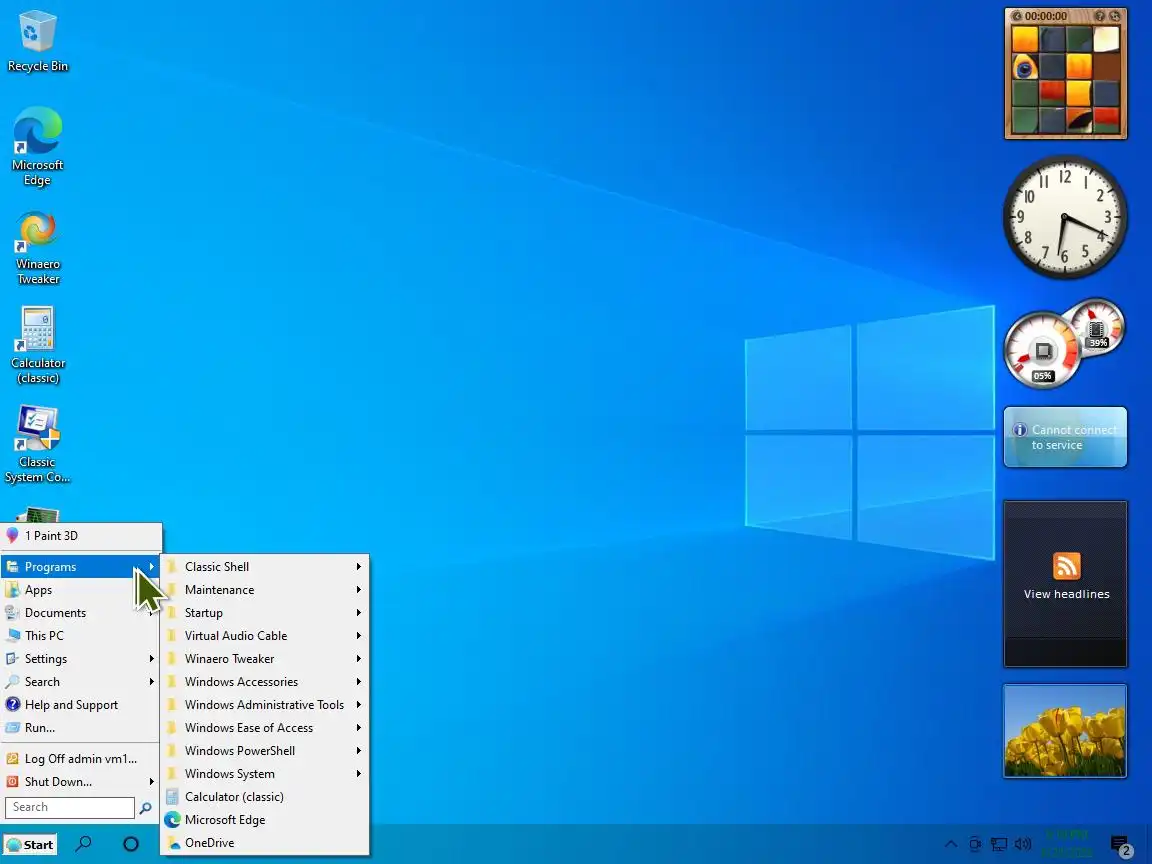1152x864 pixels.
Task: Click the Start menu Search input field
Action: point(70,807)
